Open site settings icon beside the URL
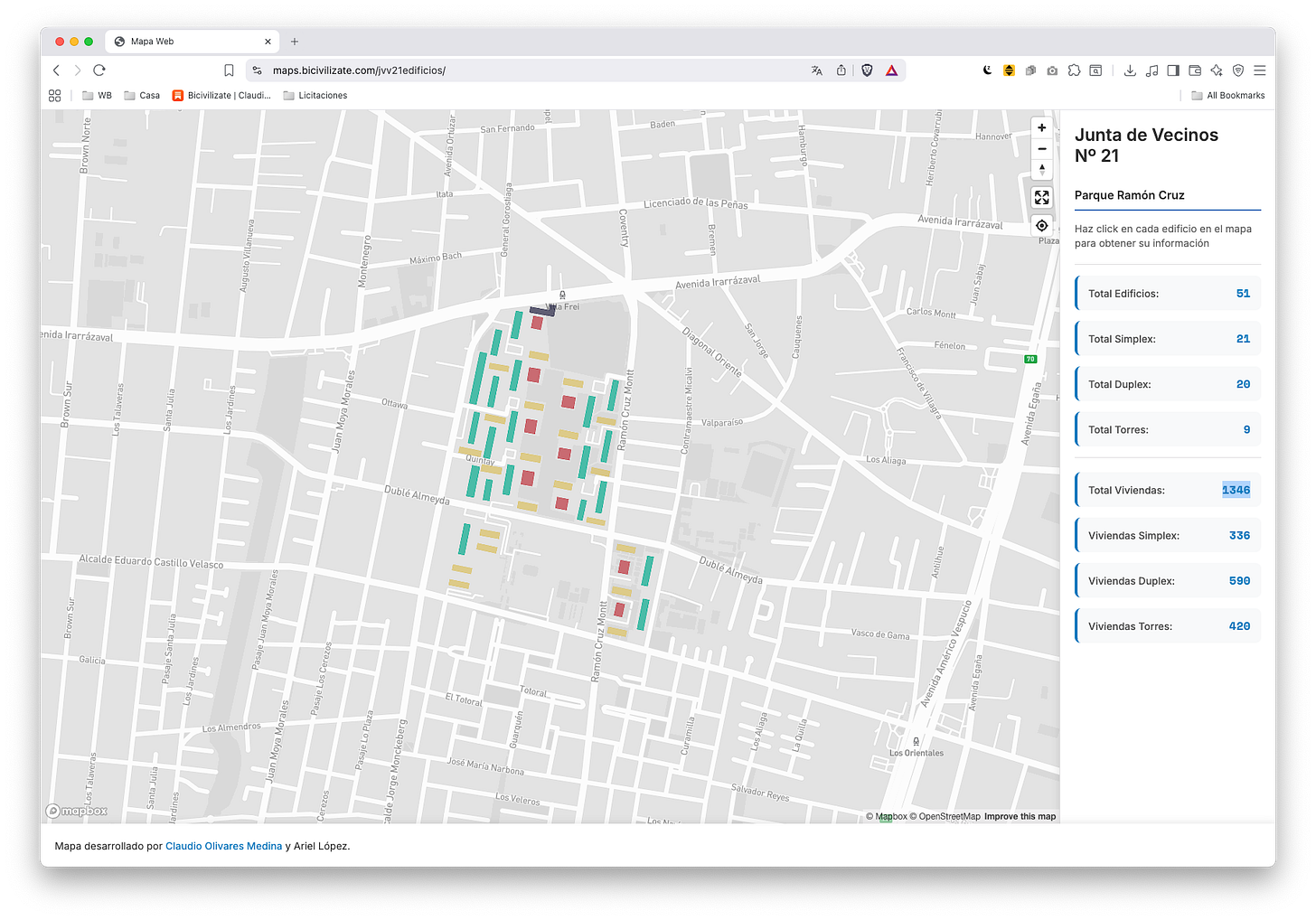 coord(257,70)
